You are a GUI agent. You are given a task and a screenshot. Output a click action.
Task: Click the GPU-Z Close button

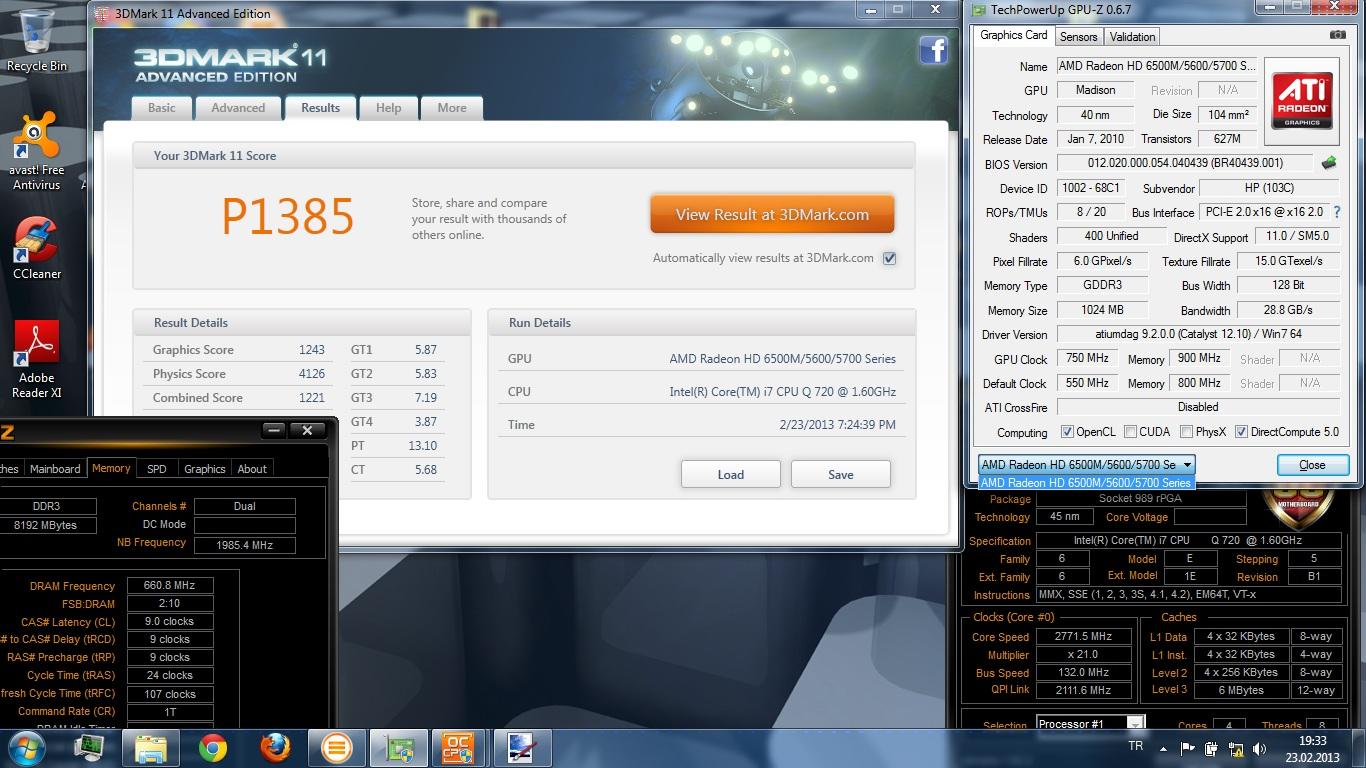(x=1312, y=465)
